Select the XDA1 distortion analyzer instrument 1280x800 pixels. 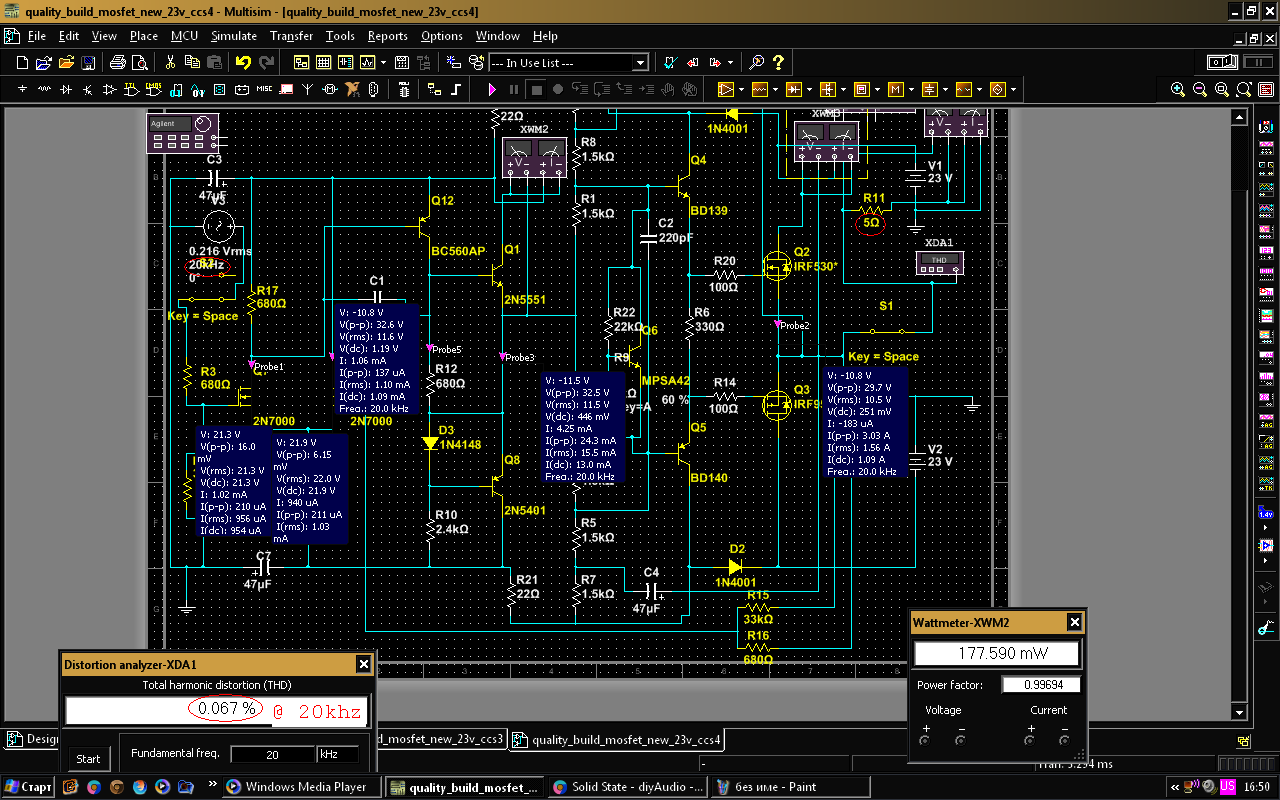click(939, 261)
